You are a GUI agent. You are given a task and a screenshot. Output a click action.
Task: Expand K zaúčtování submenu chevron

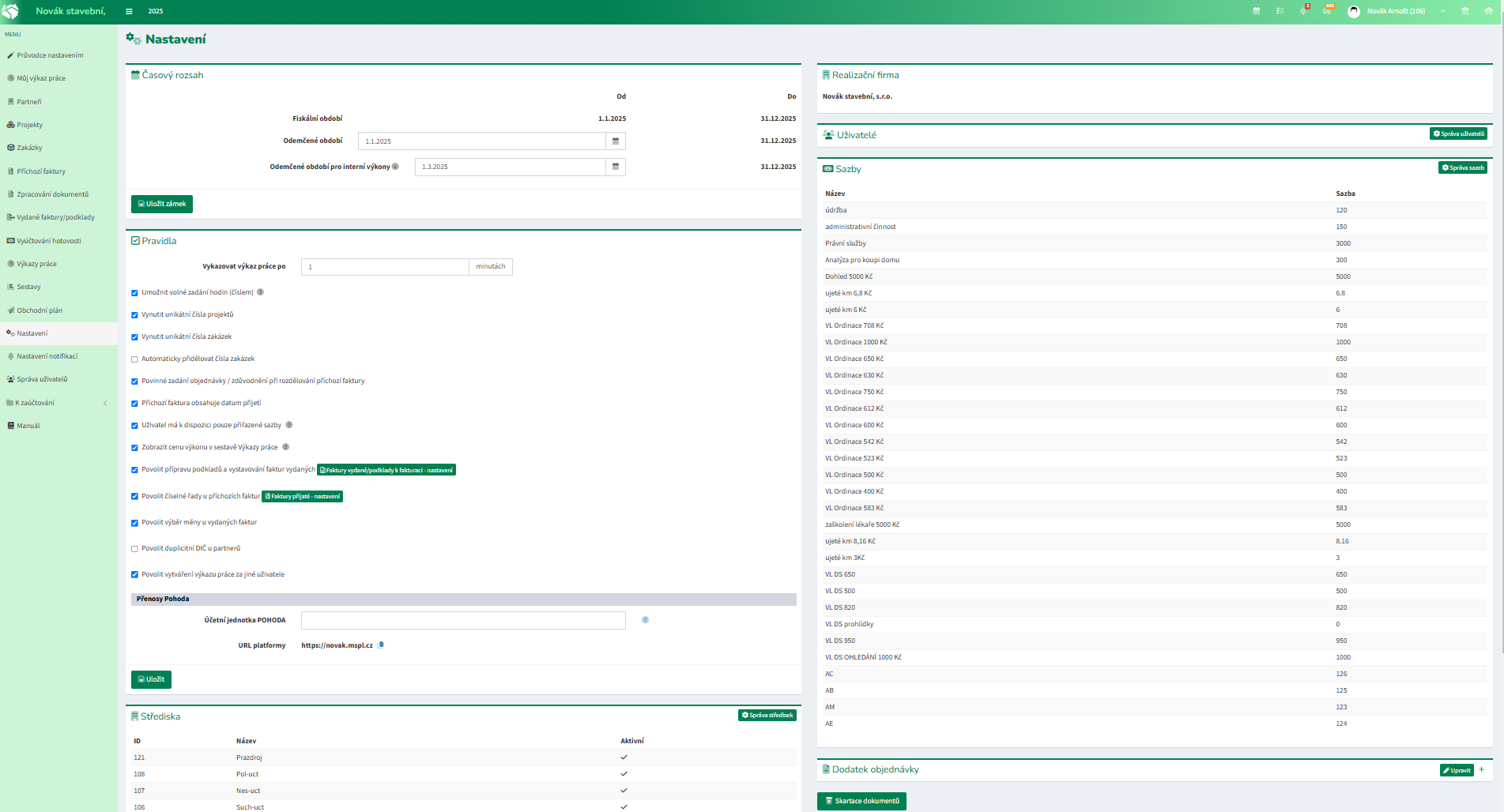105,404
